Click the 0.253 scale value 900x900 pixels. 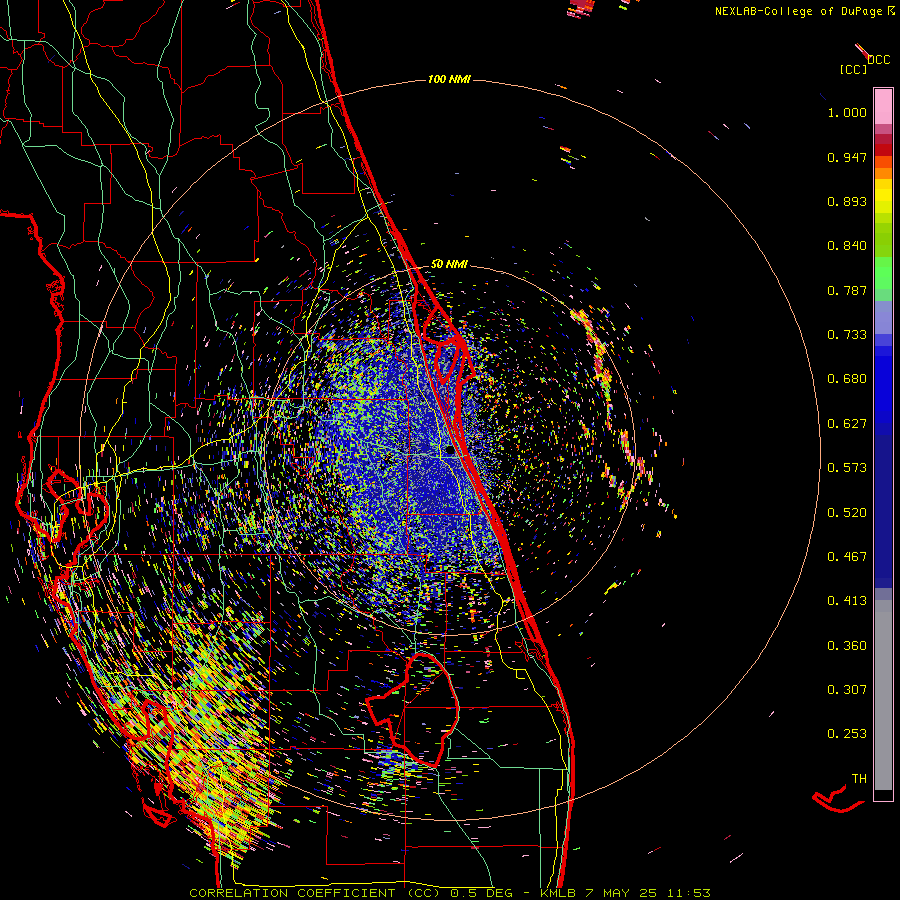[x=847, y=734]
